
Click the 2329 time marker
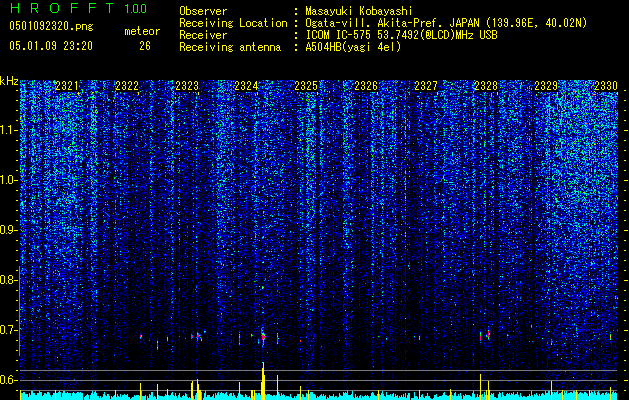(x=546, y=86)
